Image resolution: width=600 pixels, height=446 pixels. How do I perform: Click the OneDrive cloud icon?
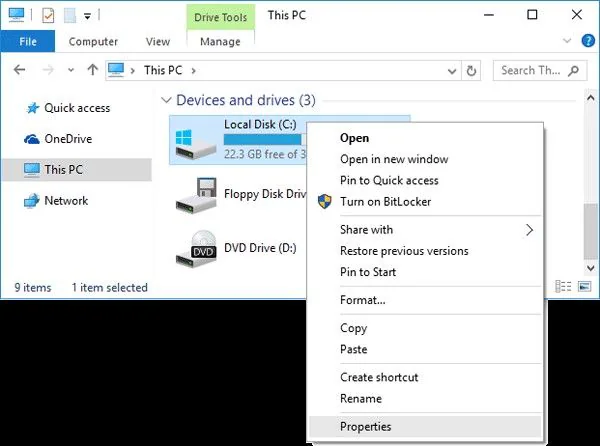click(x=31, y=139)
